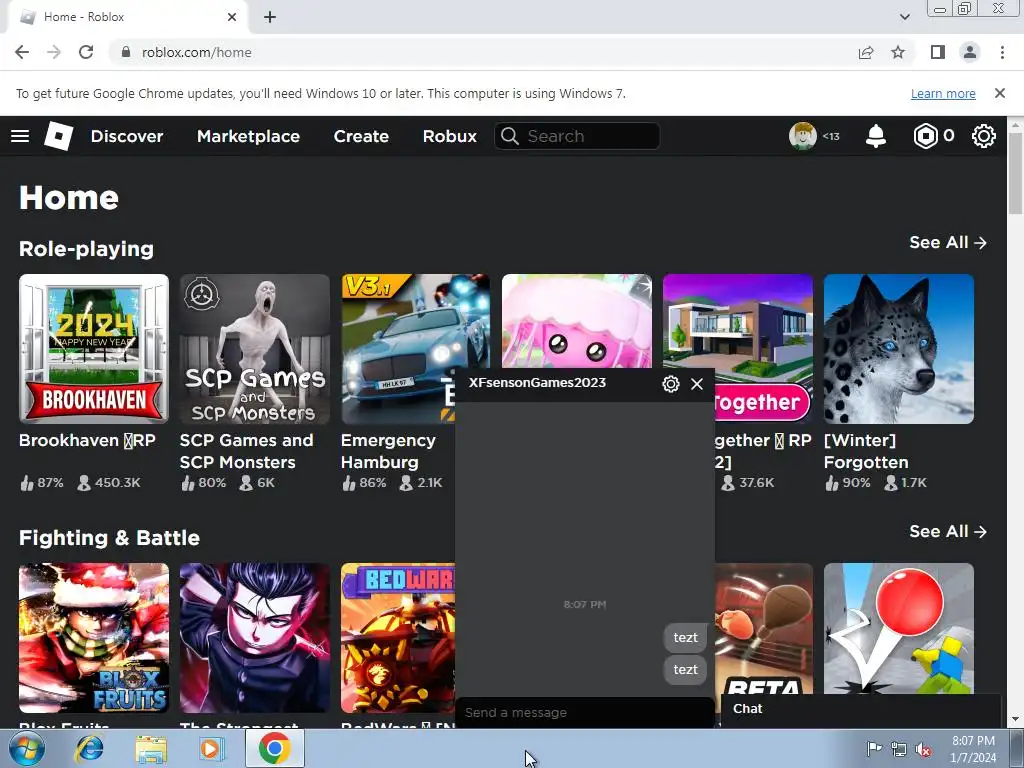This screenshot has width=1024, height=768.
Task: Click See All for Fighting & Battle
Action: [948, 532]
